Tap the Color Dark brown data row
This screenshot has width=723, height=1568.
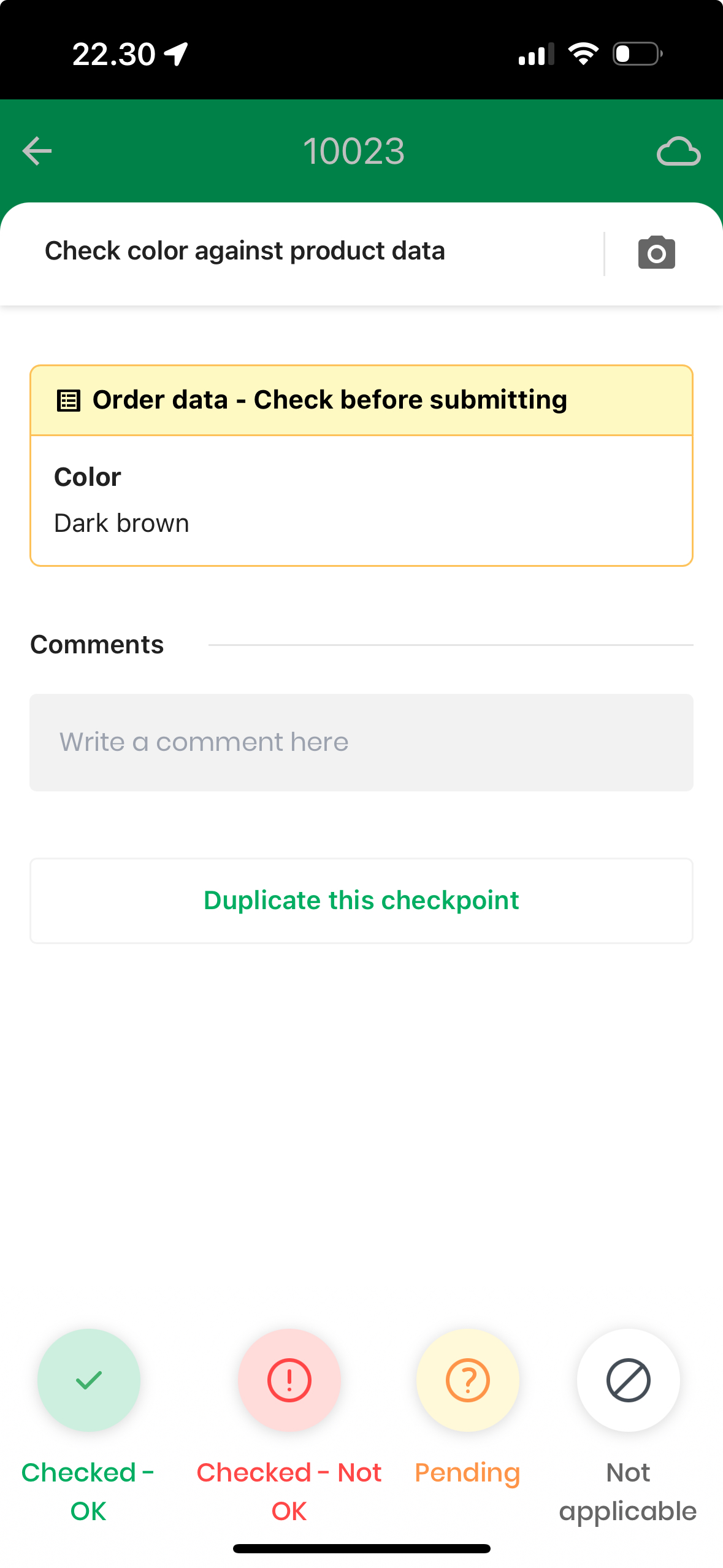(361, 500)
